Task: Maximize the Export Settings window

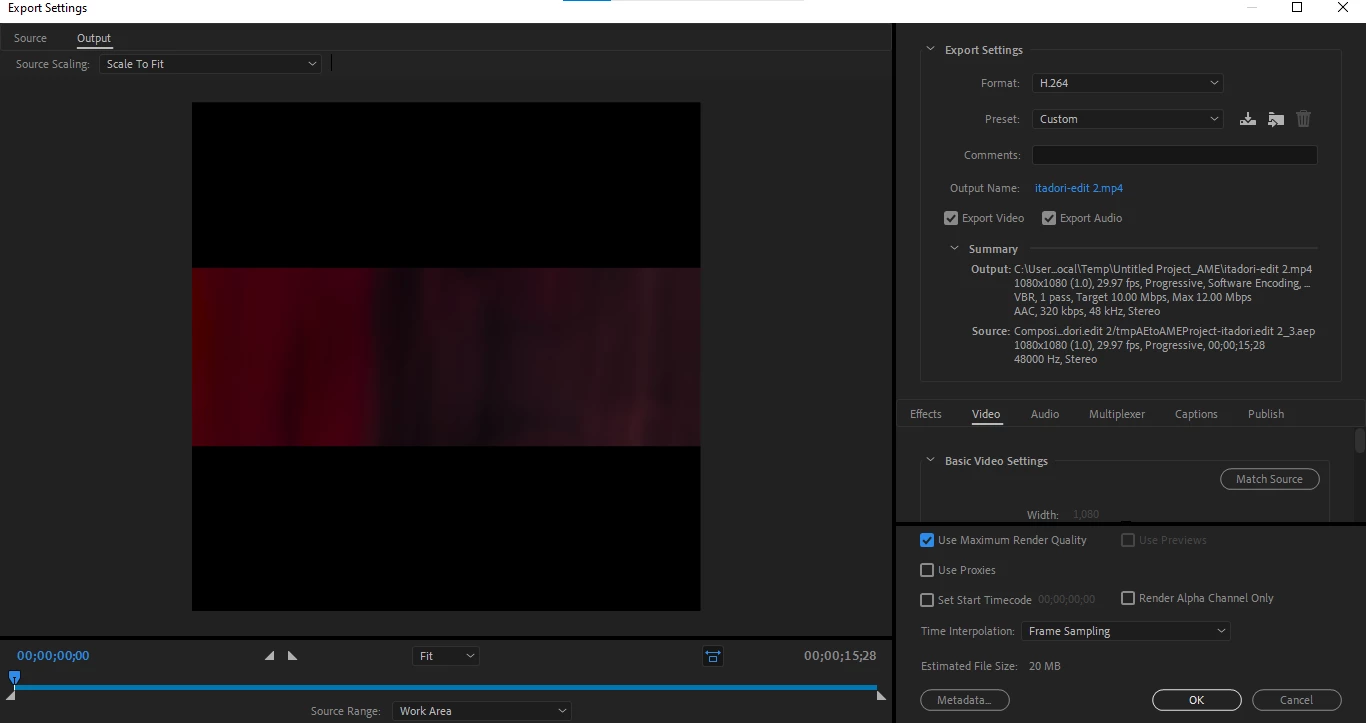Action: (x=1297, y=8)
